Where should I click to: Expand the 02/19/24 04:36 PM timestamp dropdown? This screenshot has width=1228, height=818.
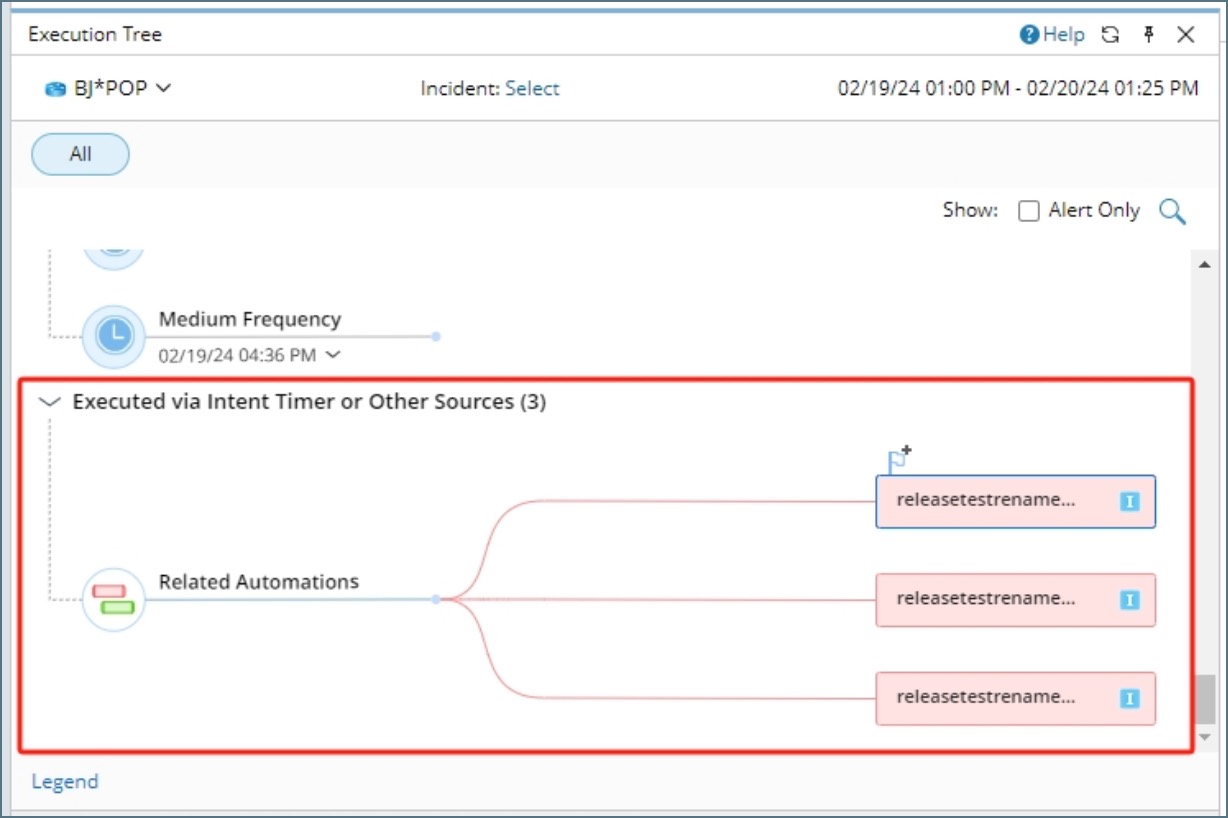[x=333, y=354]
